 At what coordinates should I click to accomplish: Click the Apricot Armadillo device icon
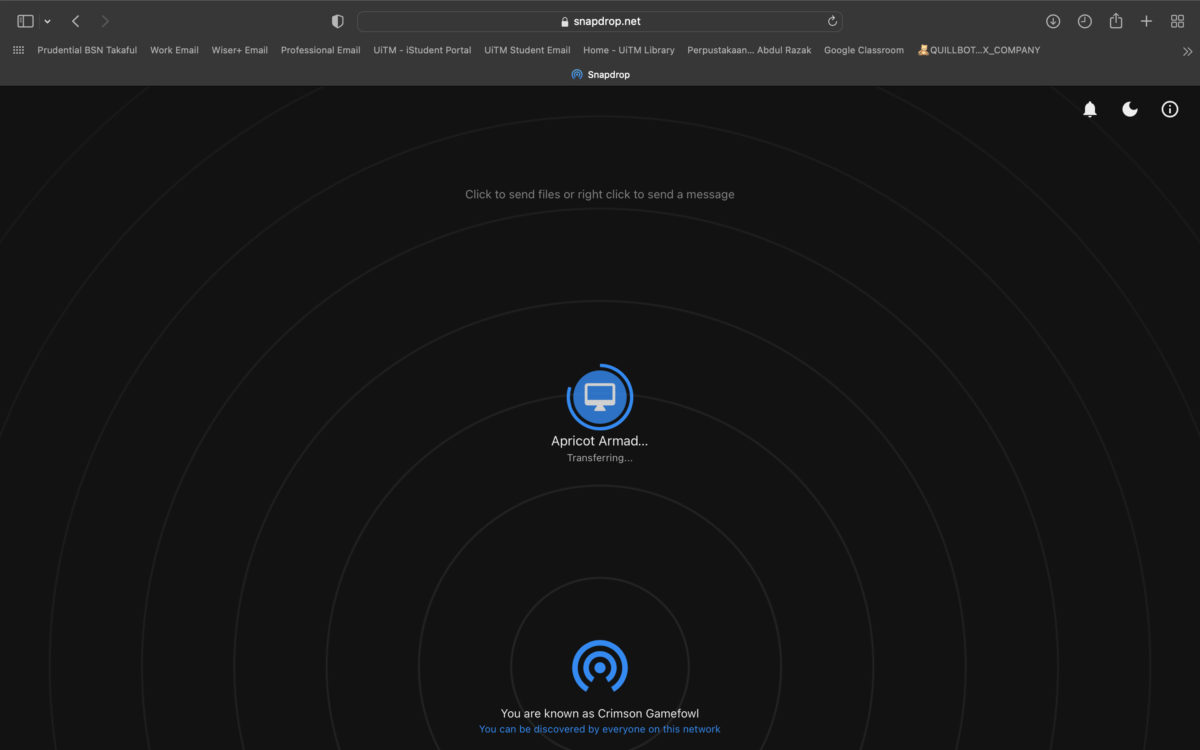pos(600,397)
